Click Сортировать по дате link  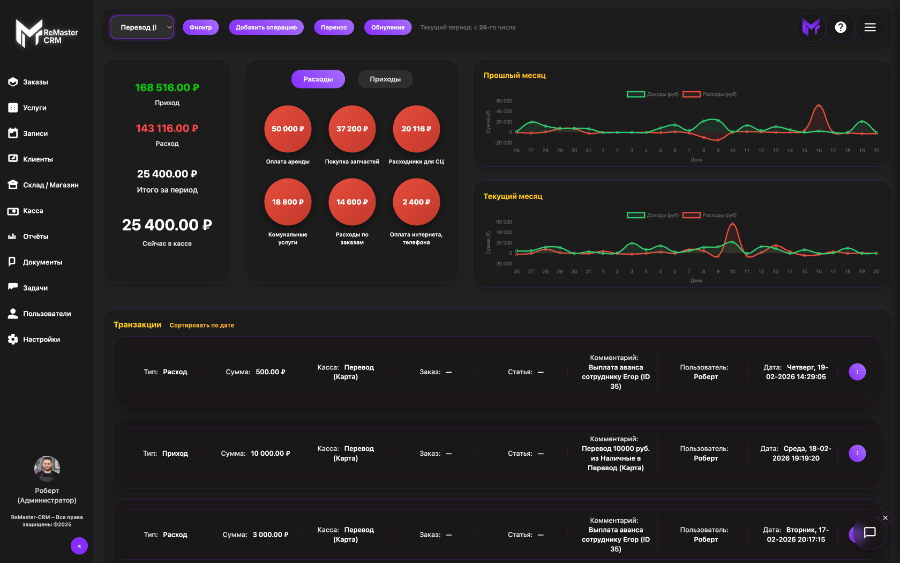click(x=202, y=325)
